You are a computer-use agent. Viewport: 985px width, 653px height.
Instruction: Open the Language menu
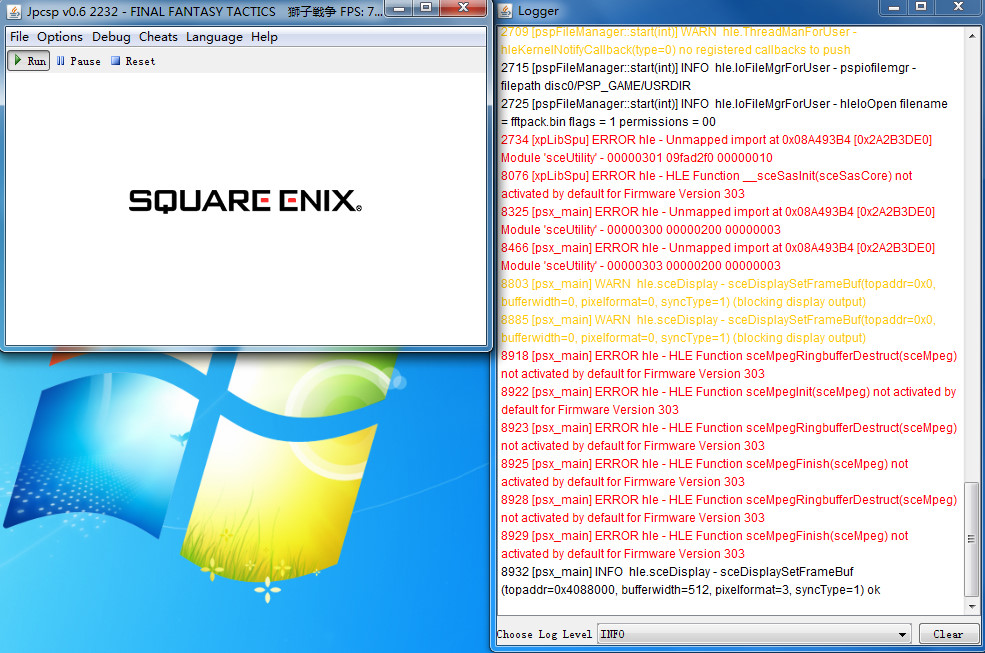pos(214,37)
